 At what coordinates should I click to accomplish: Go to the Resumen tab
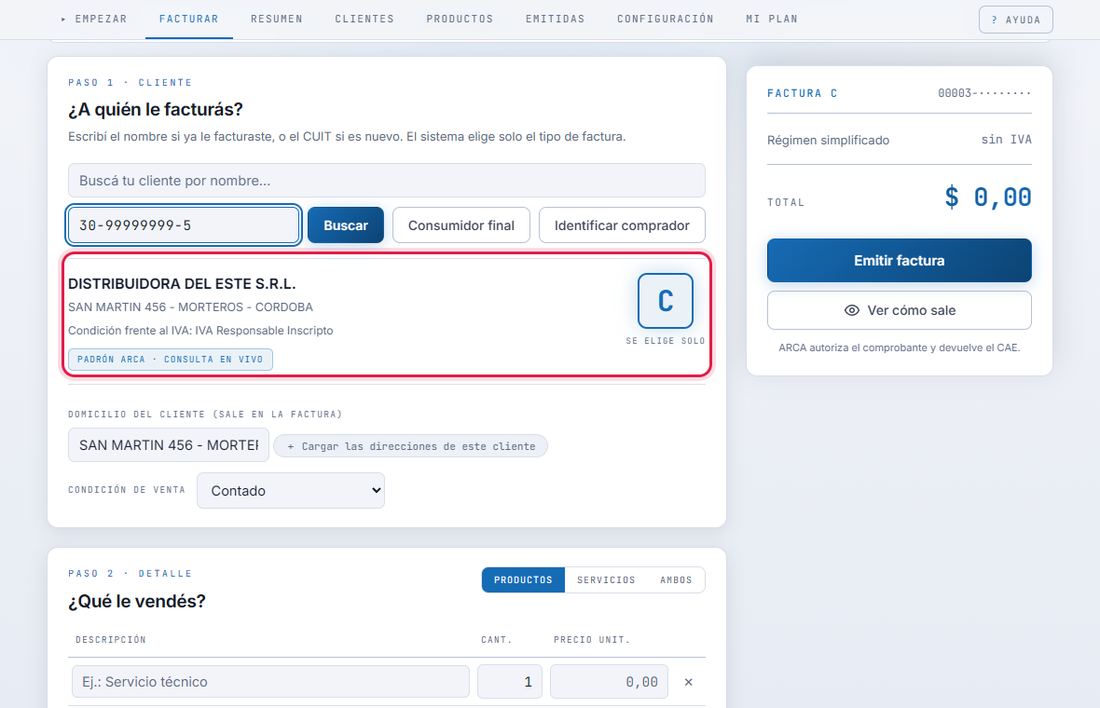click(x=276, y=19)
